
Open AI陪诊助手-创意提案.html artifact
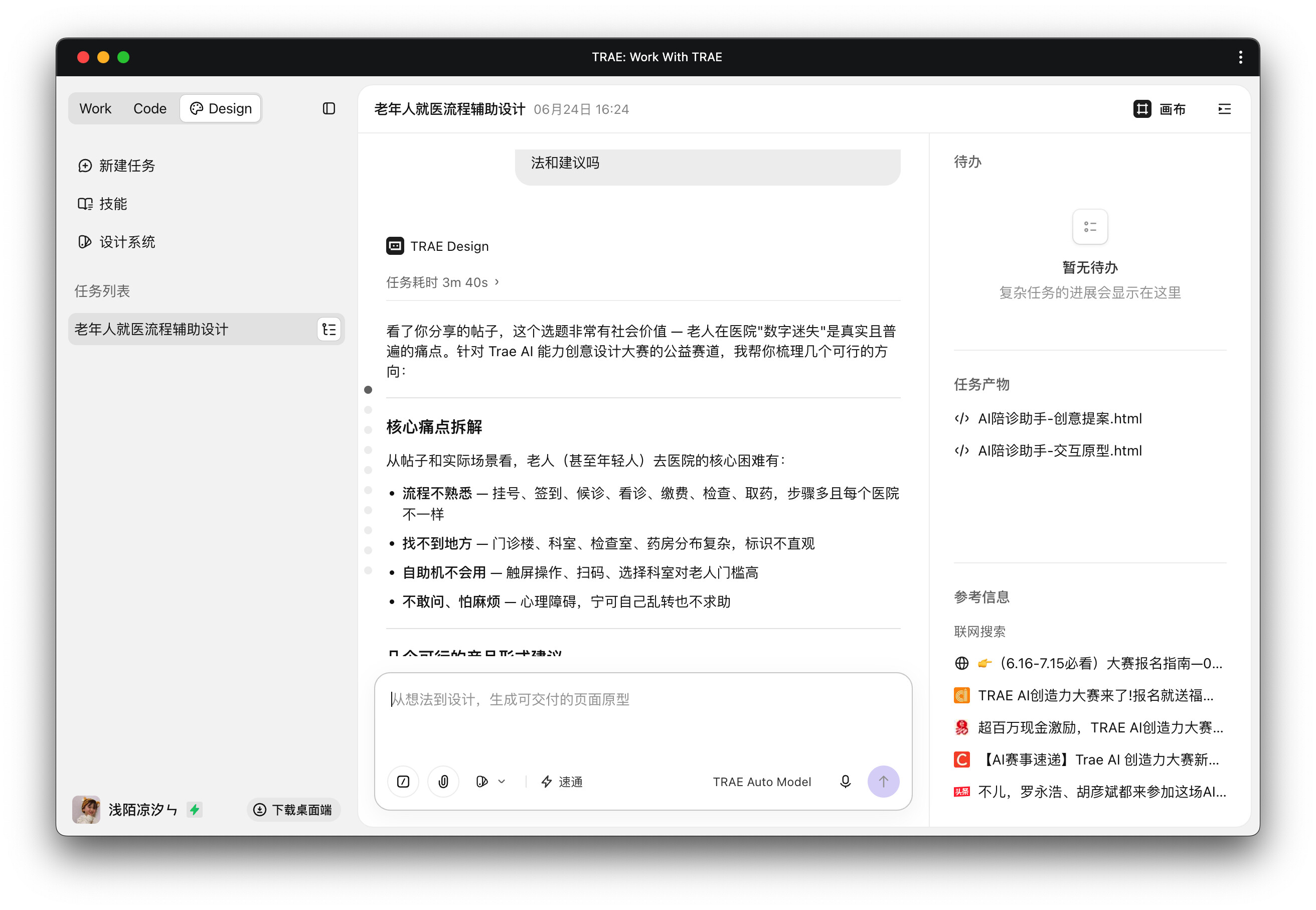point(1060,418)
